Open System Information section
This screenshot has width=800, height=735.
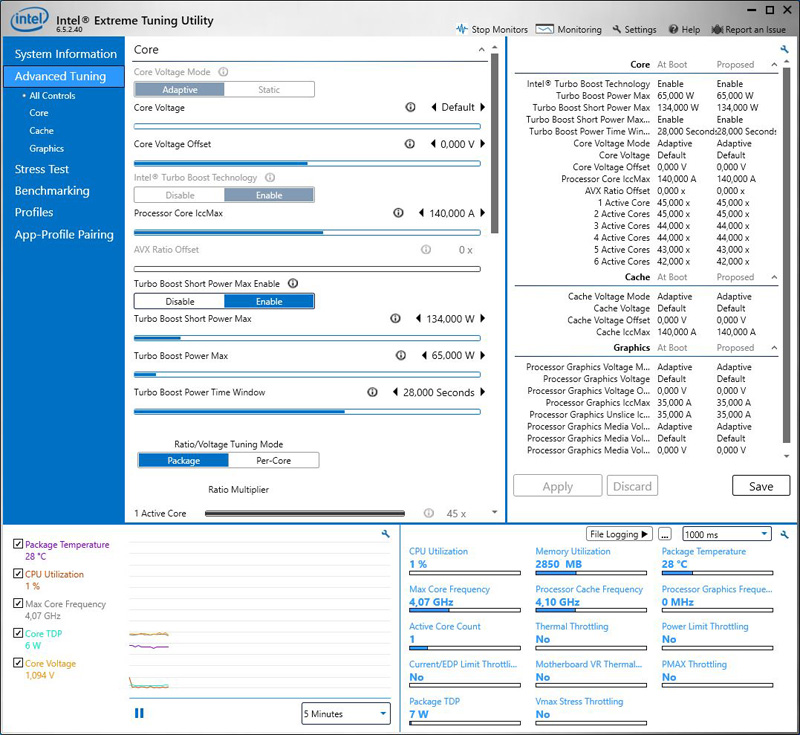coord(65,54)
